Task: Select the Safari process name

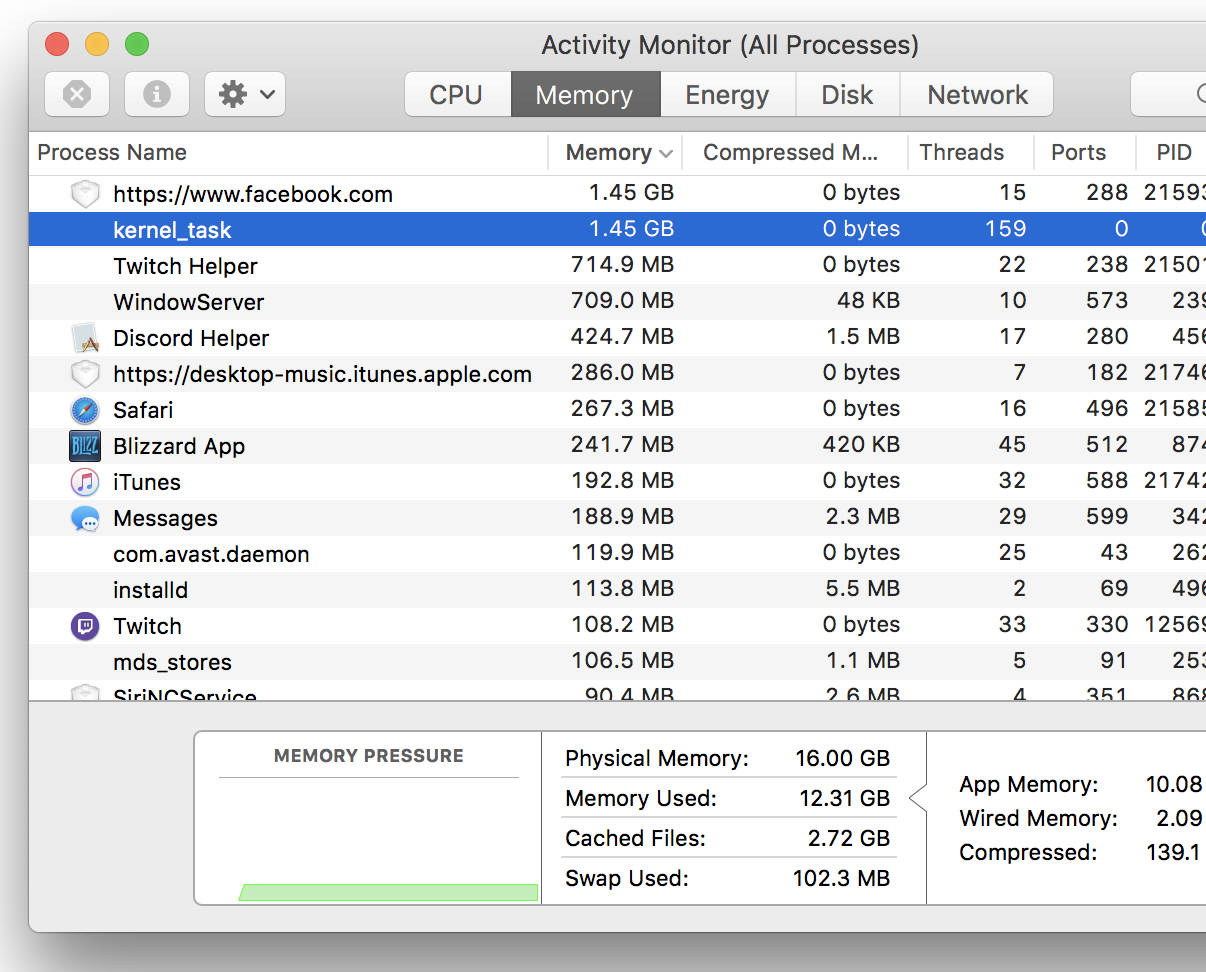Action: pyautogui.click(x=143, y=410)
